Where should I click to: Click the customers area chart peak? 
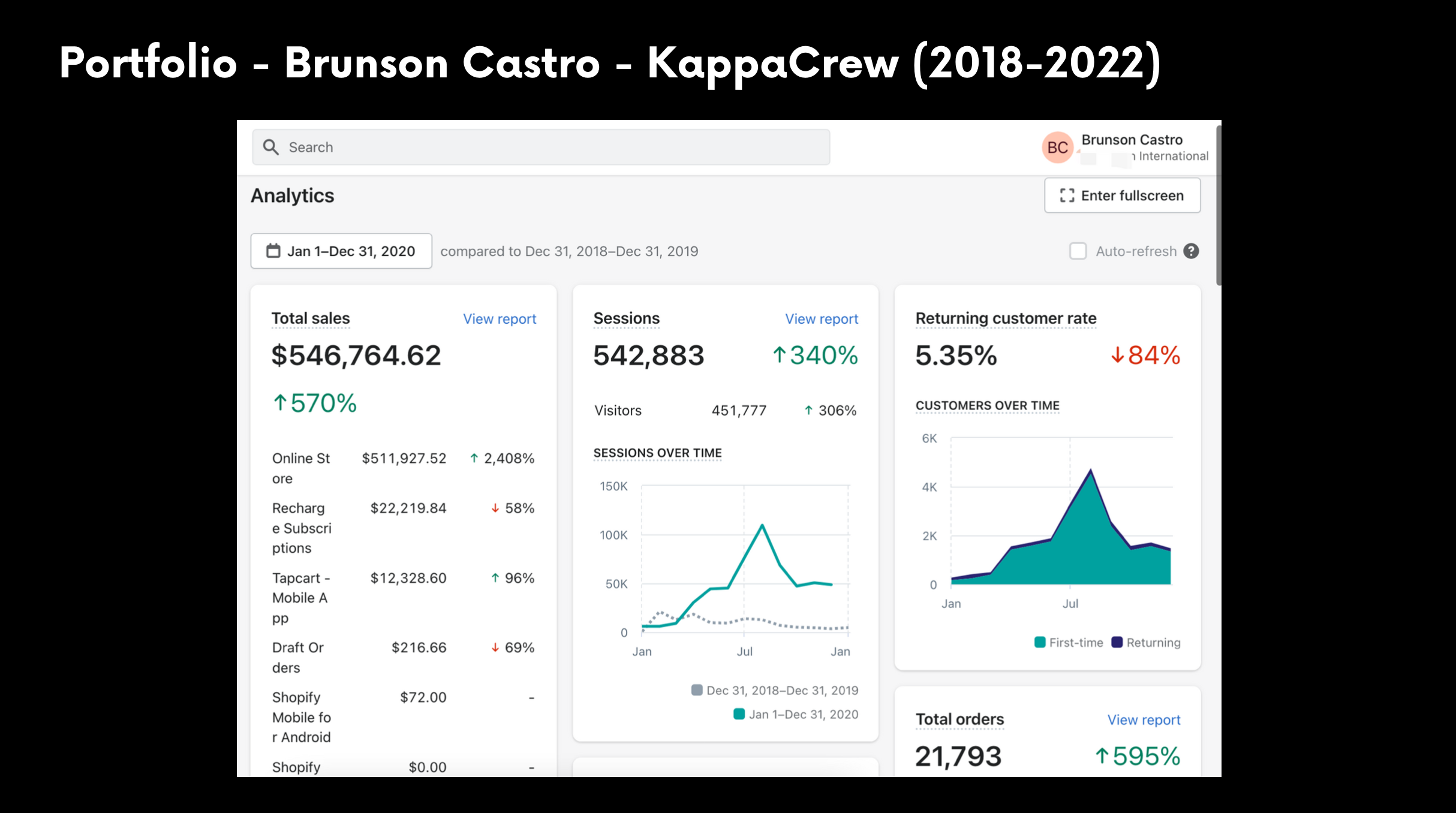[x=1090, y=471]
